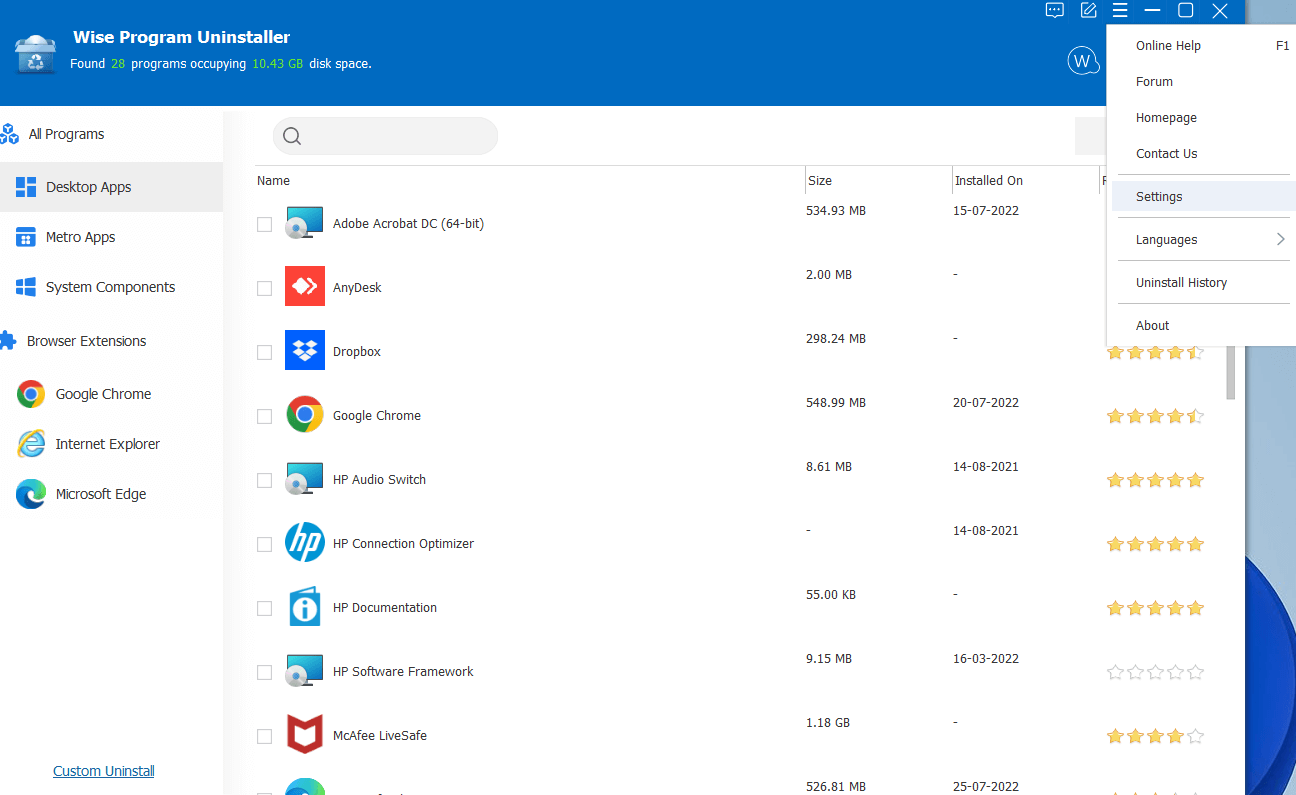Image resolution: width=1296 pixels, height=795 pixels.
Task: Select the HP Connection Optimizer checkbox
Action: (264, 544)
